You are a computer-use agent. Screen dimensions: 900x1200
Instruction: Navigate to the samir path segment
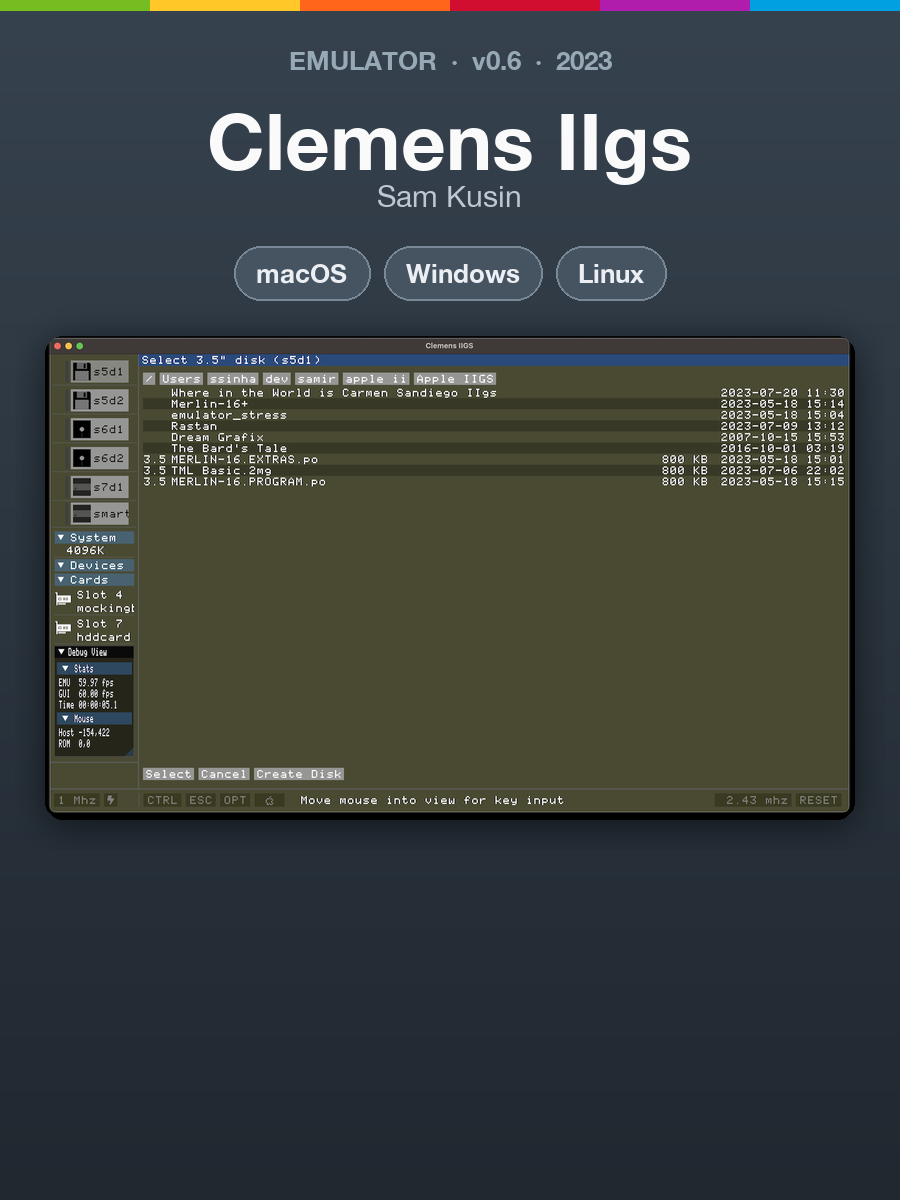(317, 379)
